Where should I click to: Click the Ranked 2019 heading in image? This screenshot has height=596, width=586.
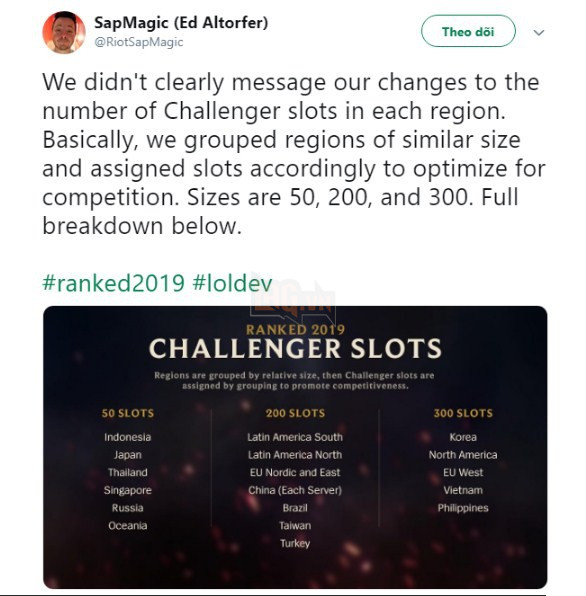pyautogui.click(x=295, y=329)
